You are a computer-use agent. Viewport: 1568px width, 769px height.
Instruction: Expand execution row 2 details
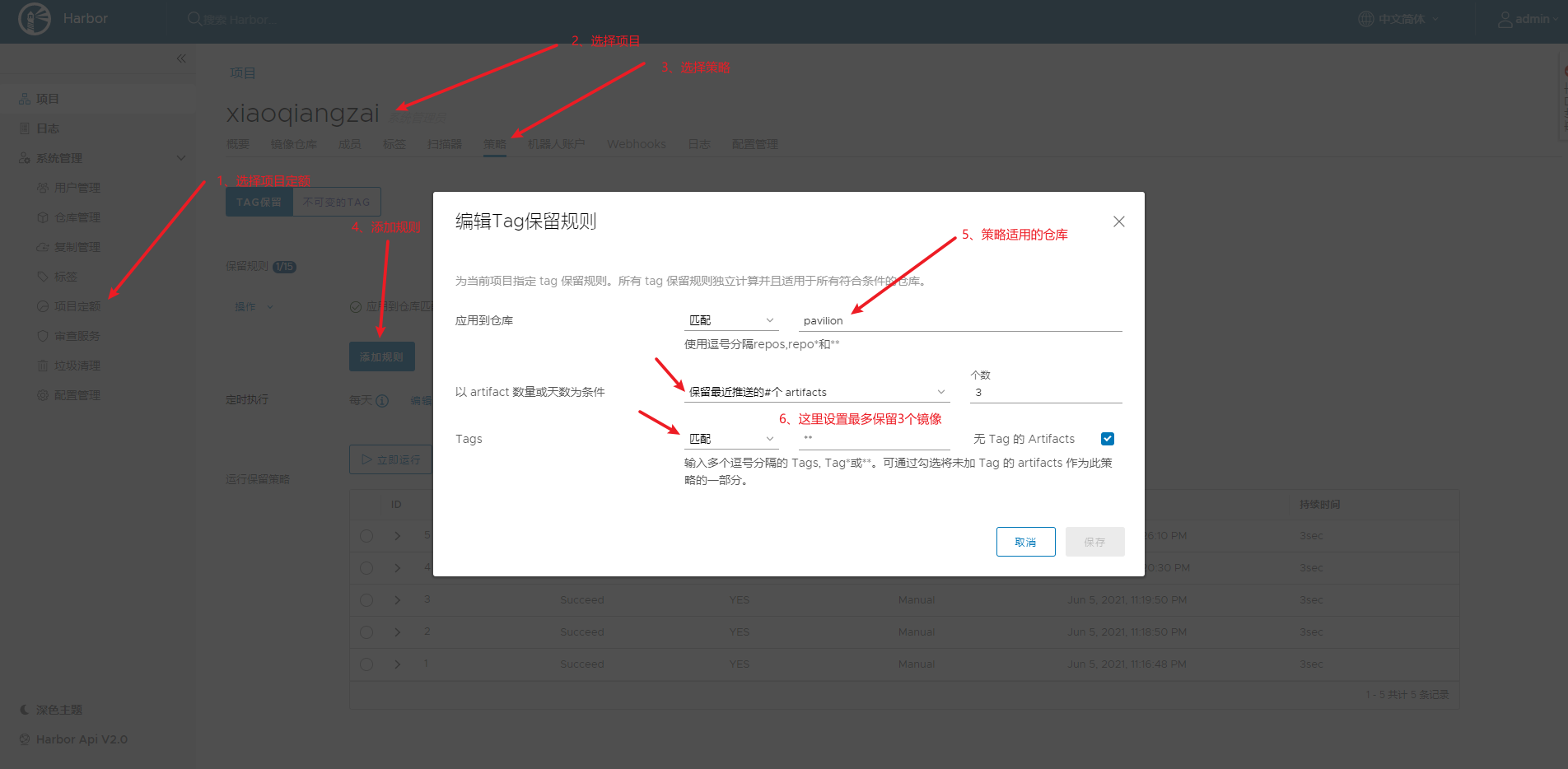398,632
